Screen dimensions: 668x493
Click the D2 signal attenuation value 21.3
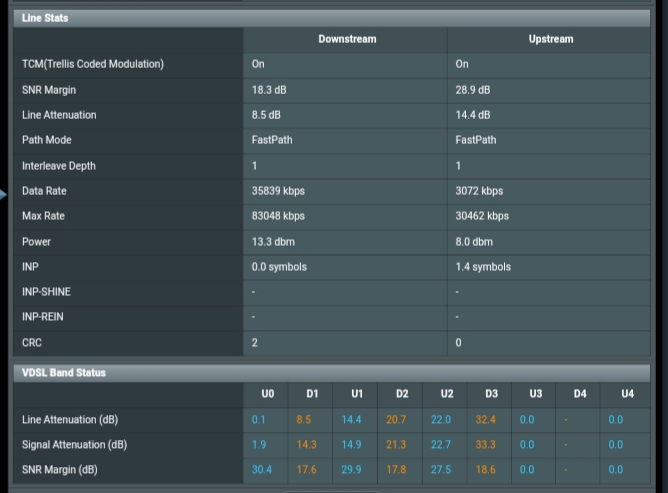[x=396, y=445]
